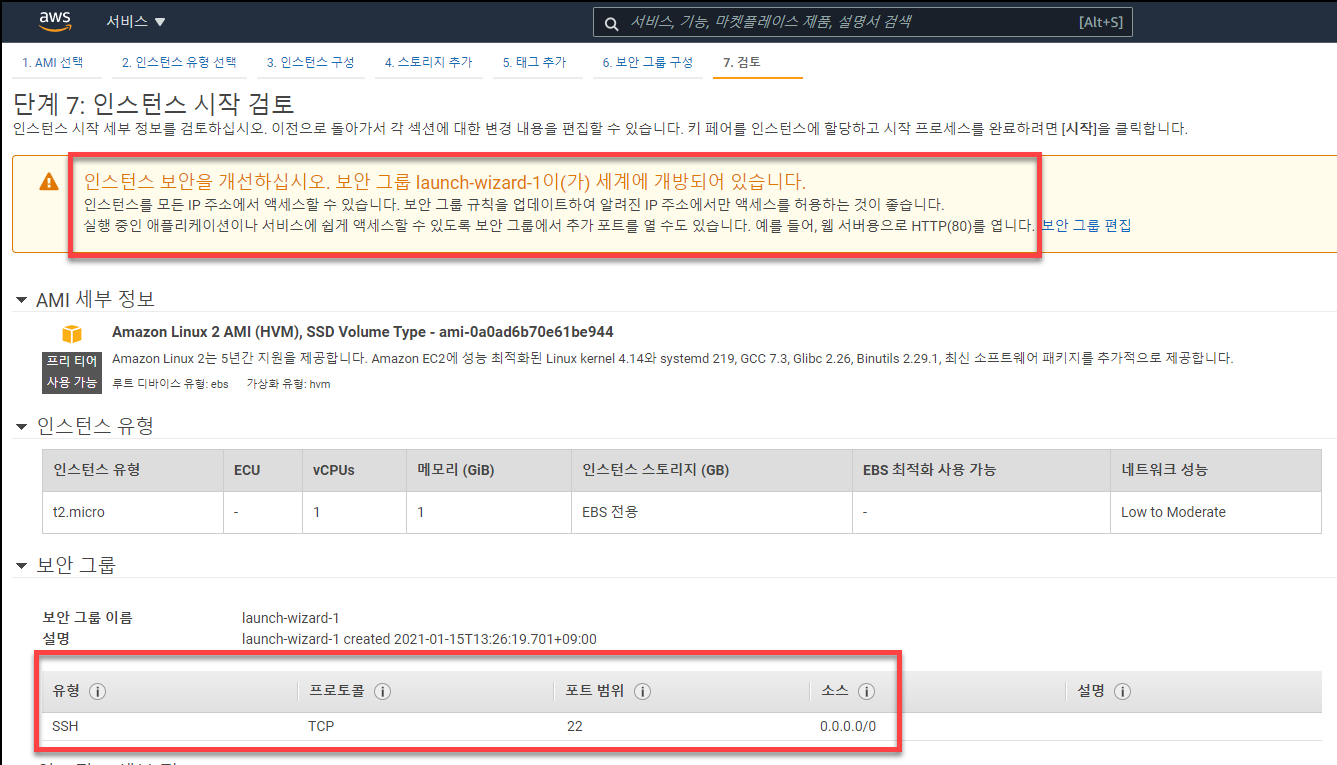Open the info tooltip next to 포트 범위
This screenshot has height=765, width=1337.
(x=642, y=691)
